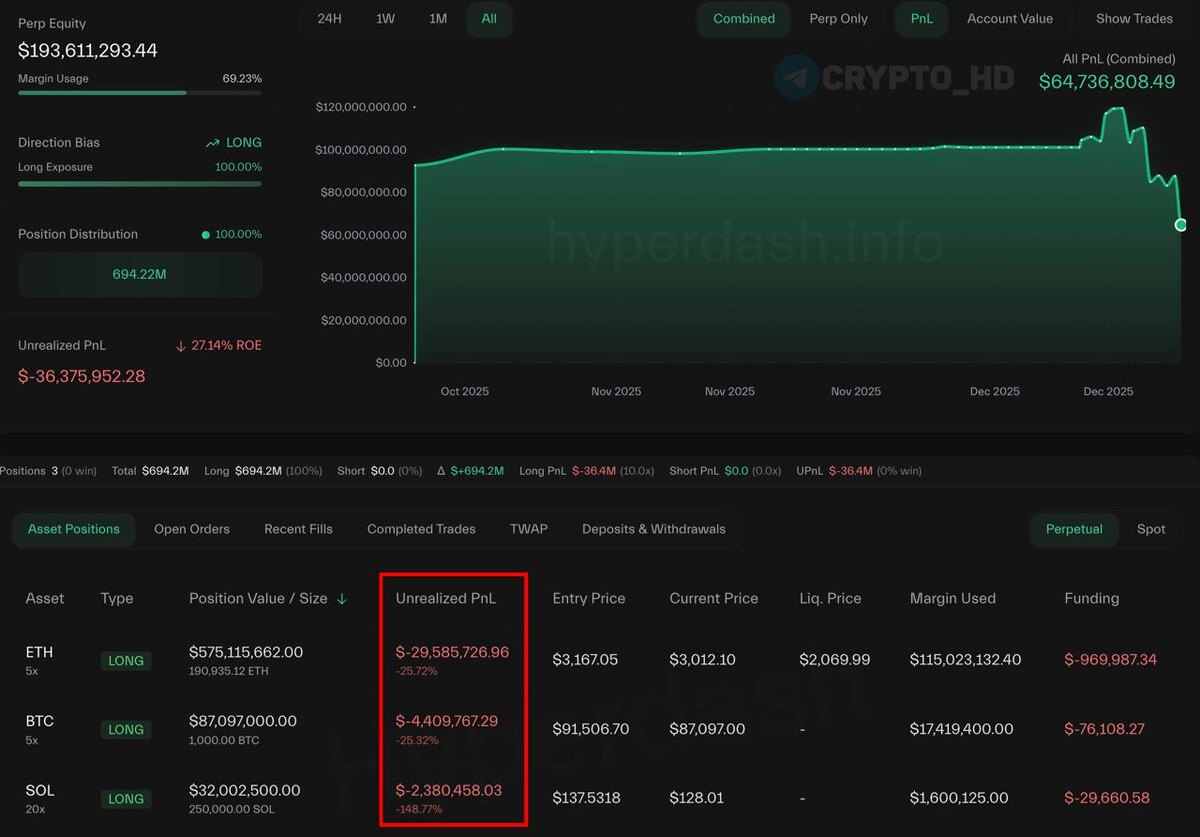
Task: Click the Margin Usage progress bar
Action: [x=140, y=93]
